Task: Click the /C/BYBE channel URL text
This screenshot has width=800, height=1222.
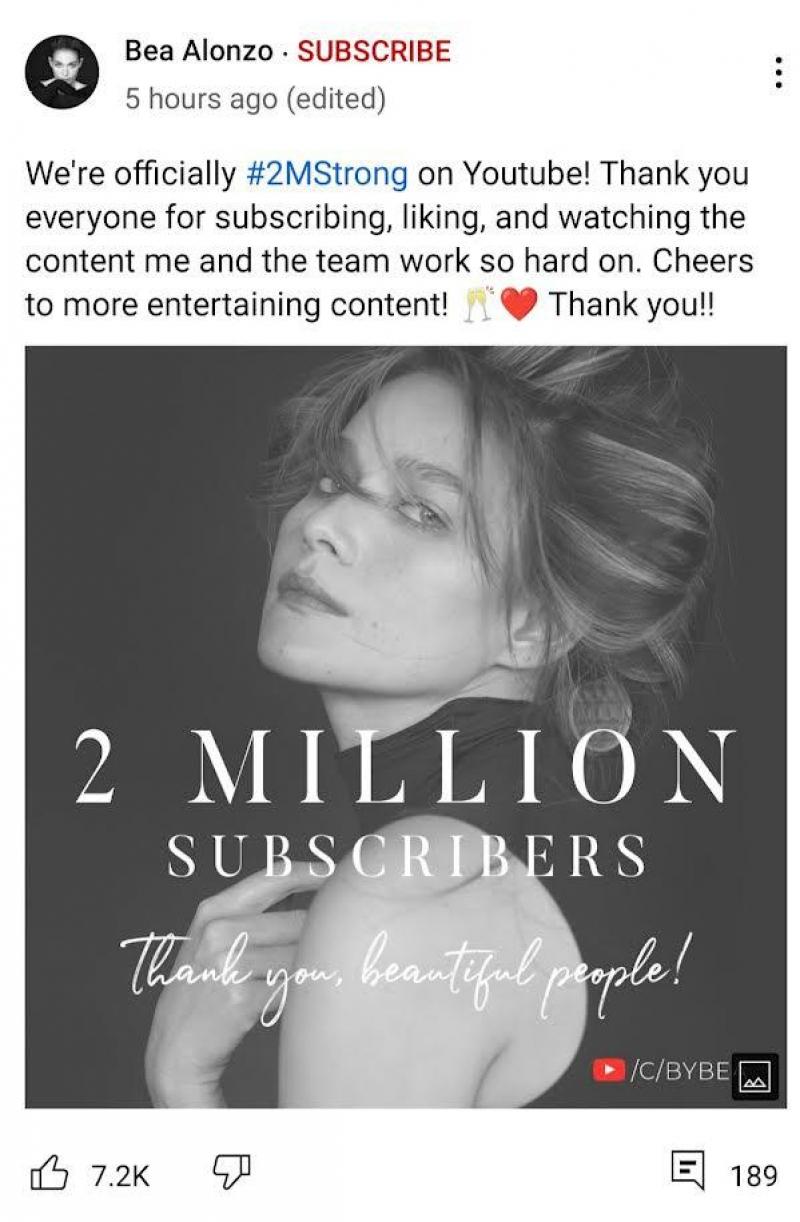Action: 682,1069
